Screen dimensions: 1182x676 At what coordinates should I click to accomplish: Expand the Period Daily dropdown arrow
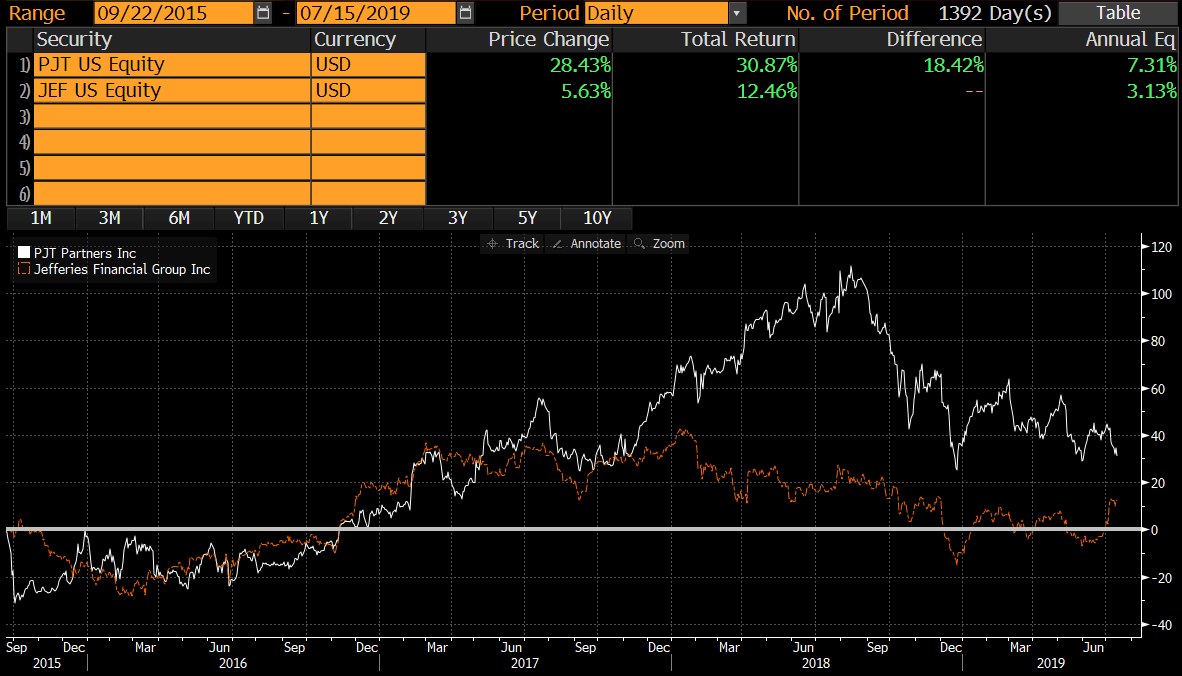[736, 13]
